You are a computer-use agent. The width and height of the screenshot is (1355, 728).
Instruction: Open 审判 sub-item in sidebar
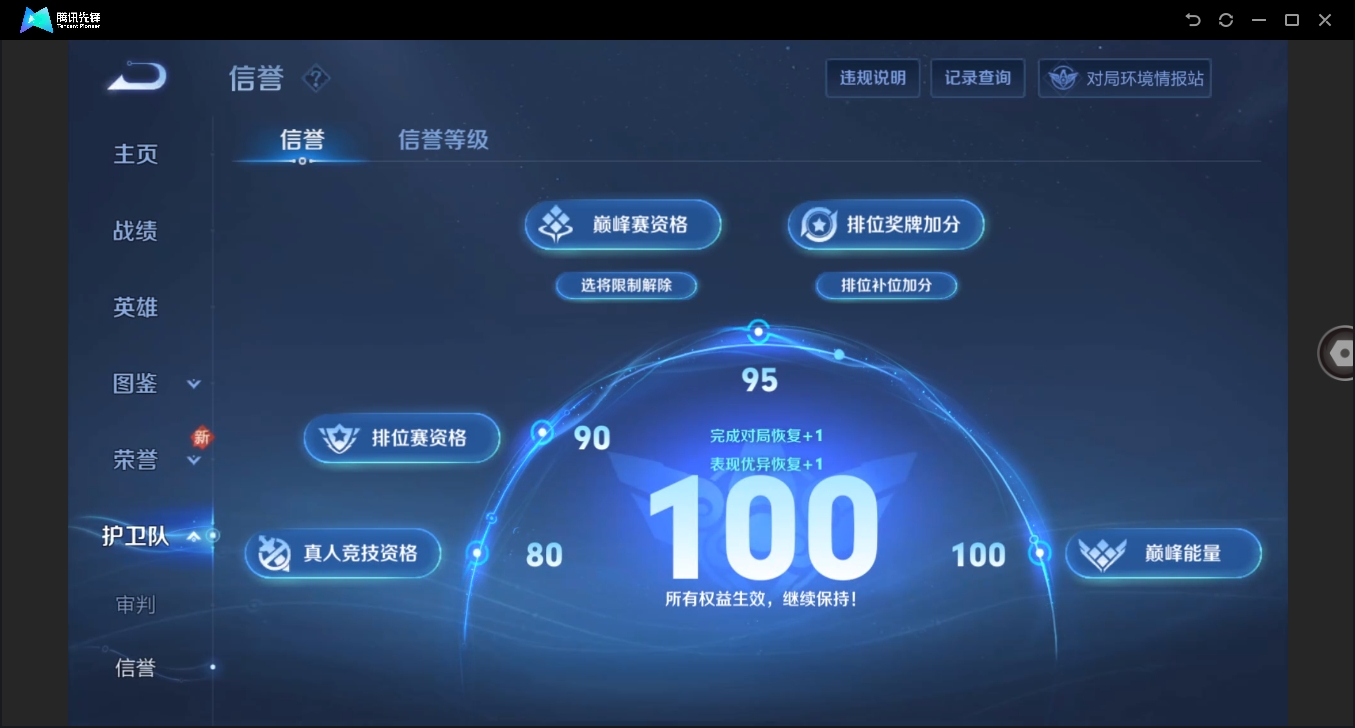click(x=136, y=604)
